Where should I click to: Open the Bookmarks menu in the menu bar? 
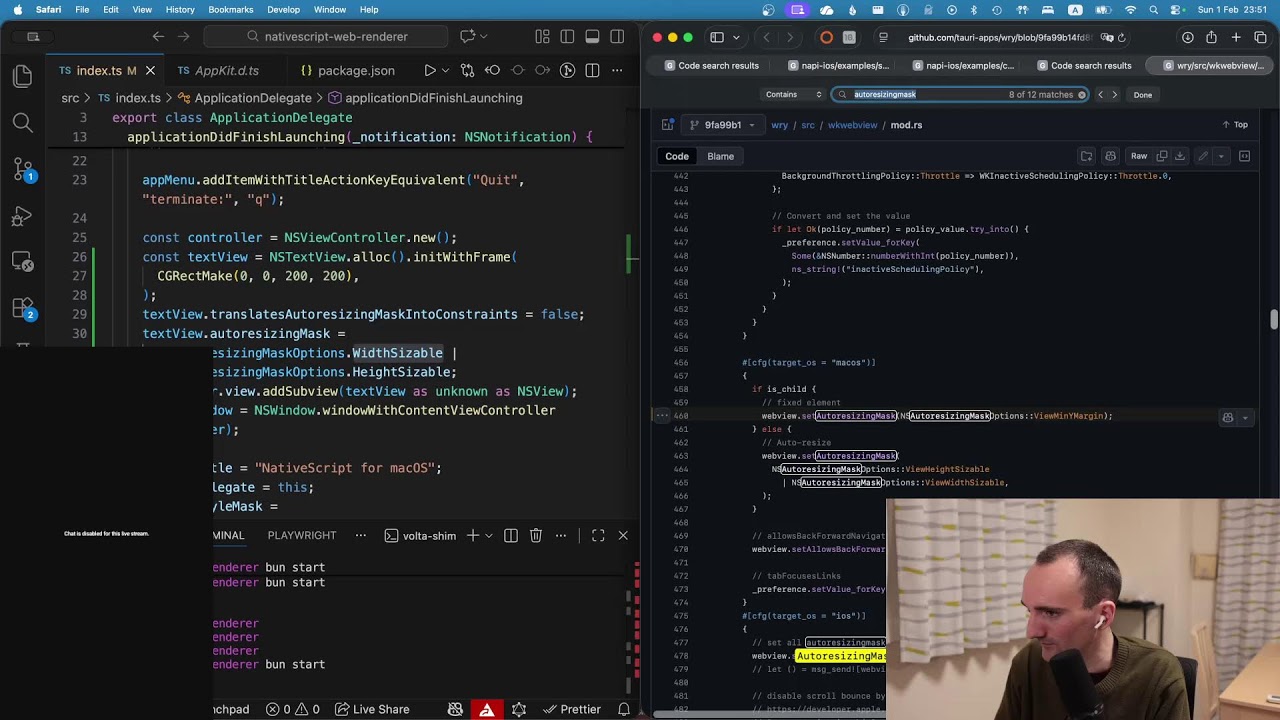click(231, 10)
